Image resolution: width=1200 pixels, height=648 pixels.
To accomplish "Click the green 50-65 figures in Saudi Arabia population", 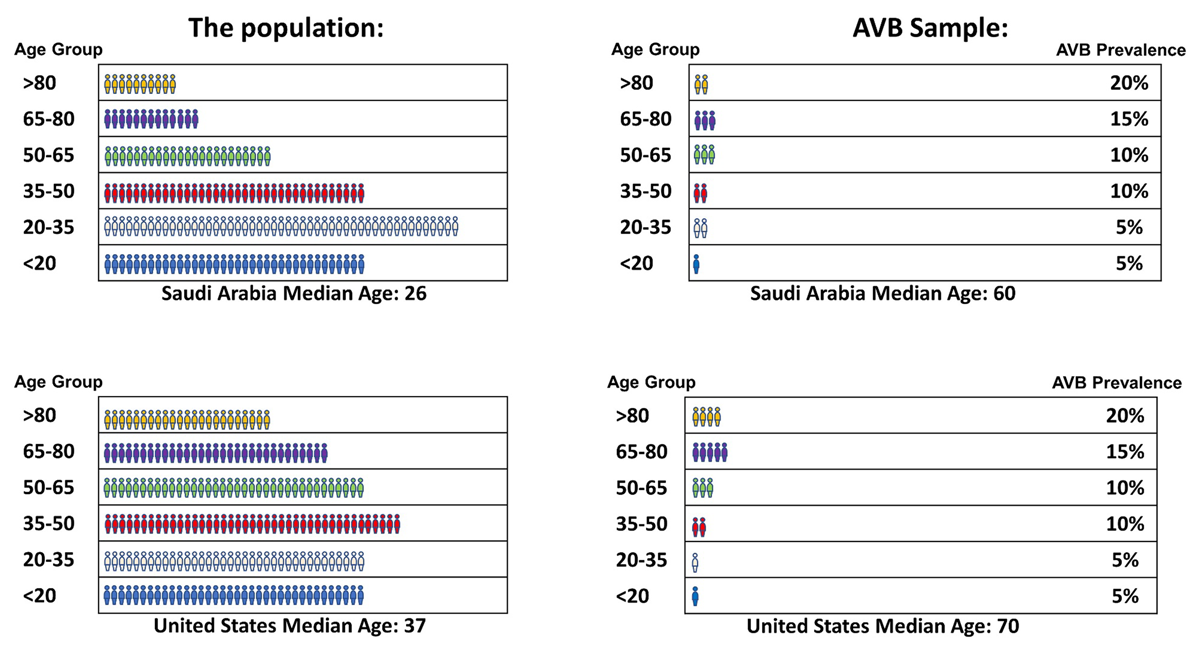I will [188, 156].
